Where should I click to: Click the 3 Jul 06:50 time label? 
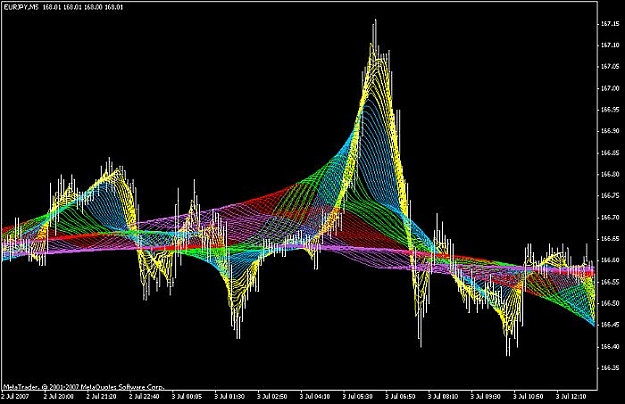point(400,397)
